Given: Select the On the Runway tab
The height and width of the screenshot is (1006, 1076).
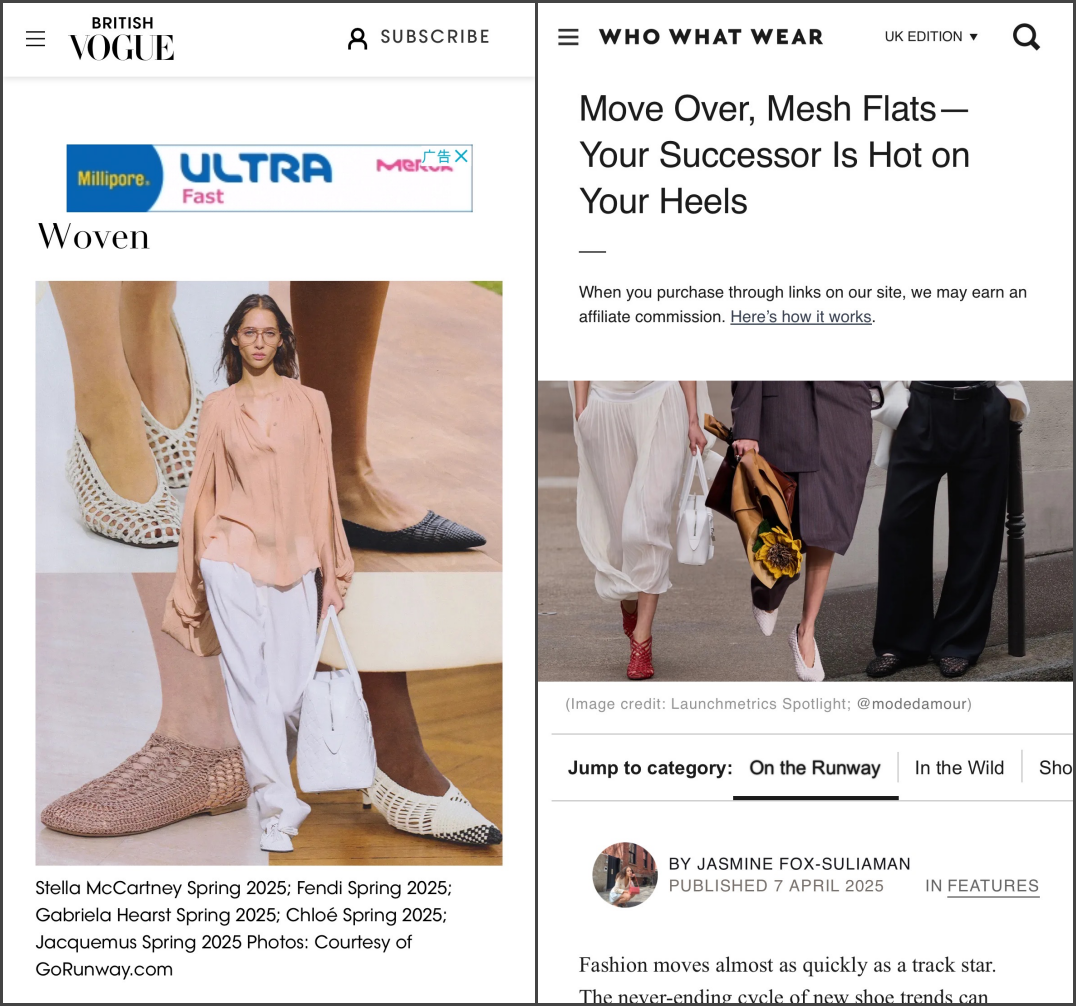Looking at the screenshot, I should (x=815, y=767).
